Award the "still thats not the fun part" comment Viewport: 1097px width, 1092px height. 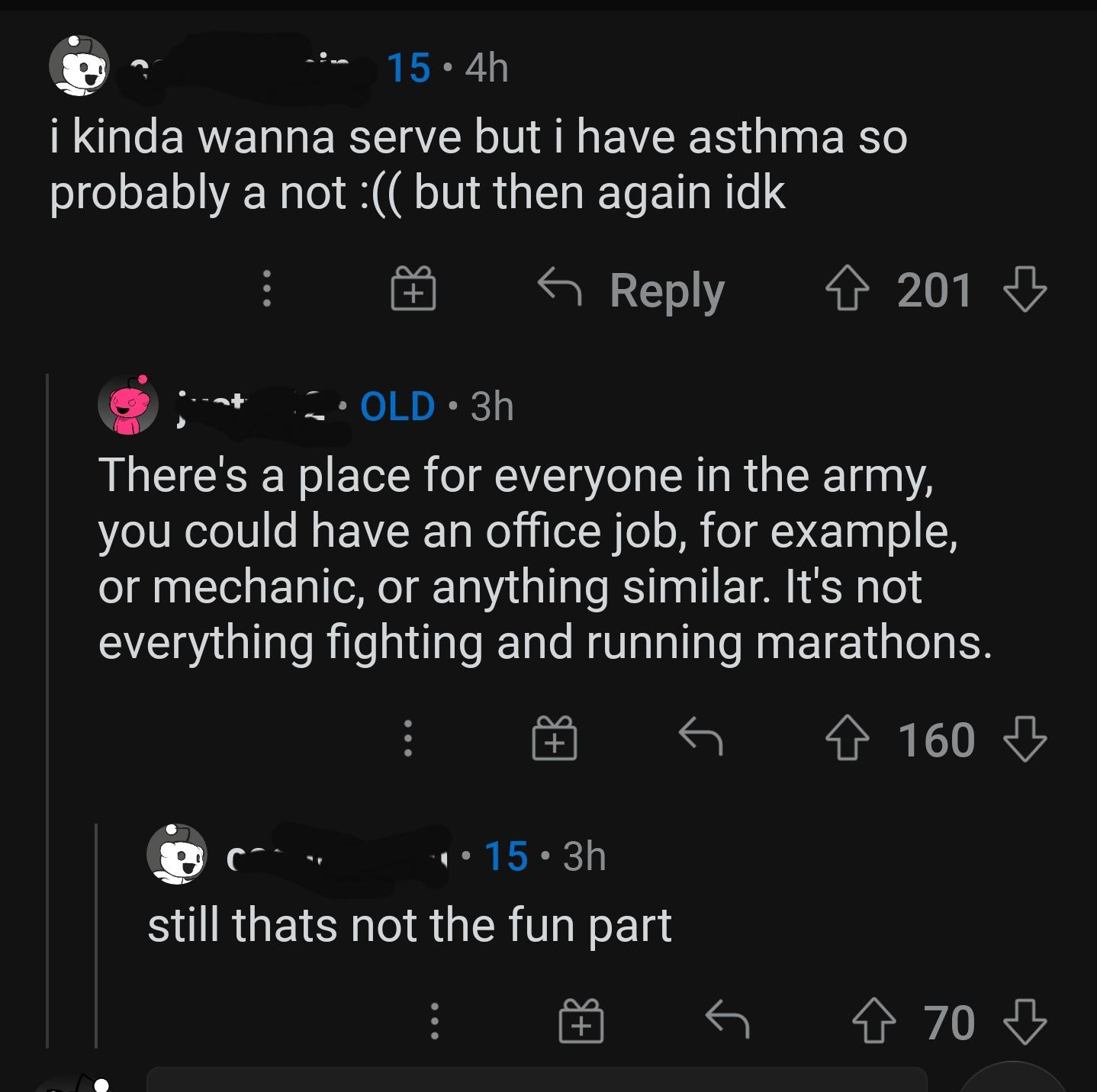[581, 1022]
